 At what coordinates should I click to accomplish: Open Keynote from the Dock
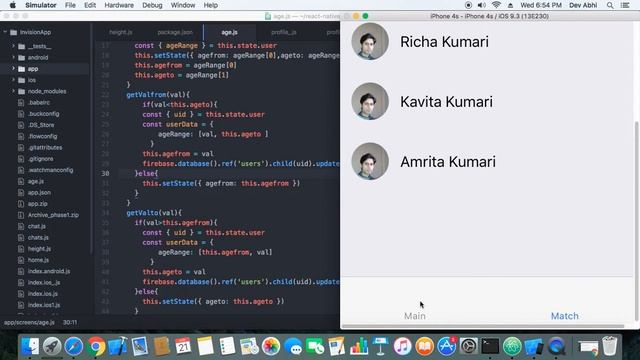pos(380,346)
